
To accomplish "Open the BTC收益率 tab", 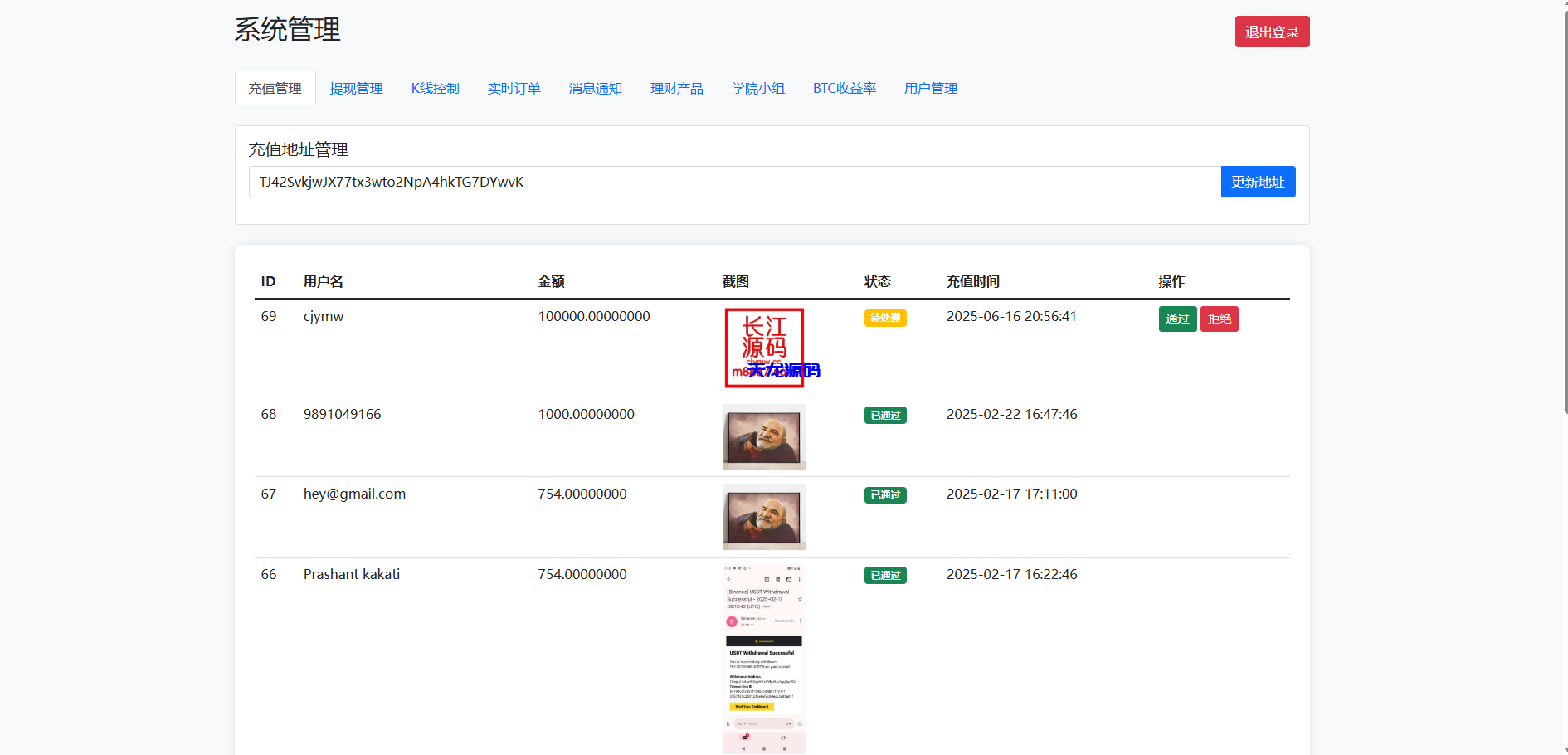I will coord(845,88).
